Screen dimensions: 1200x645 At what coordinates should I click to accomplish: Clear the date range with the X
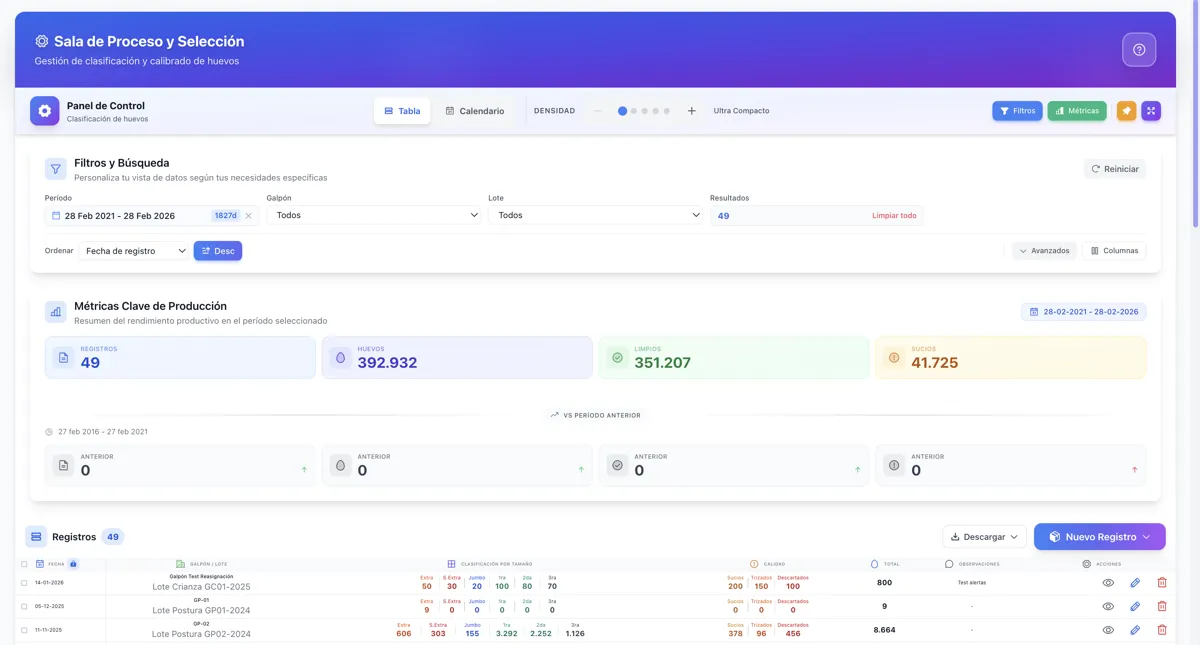tap(249, 216)
